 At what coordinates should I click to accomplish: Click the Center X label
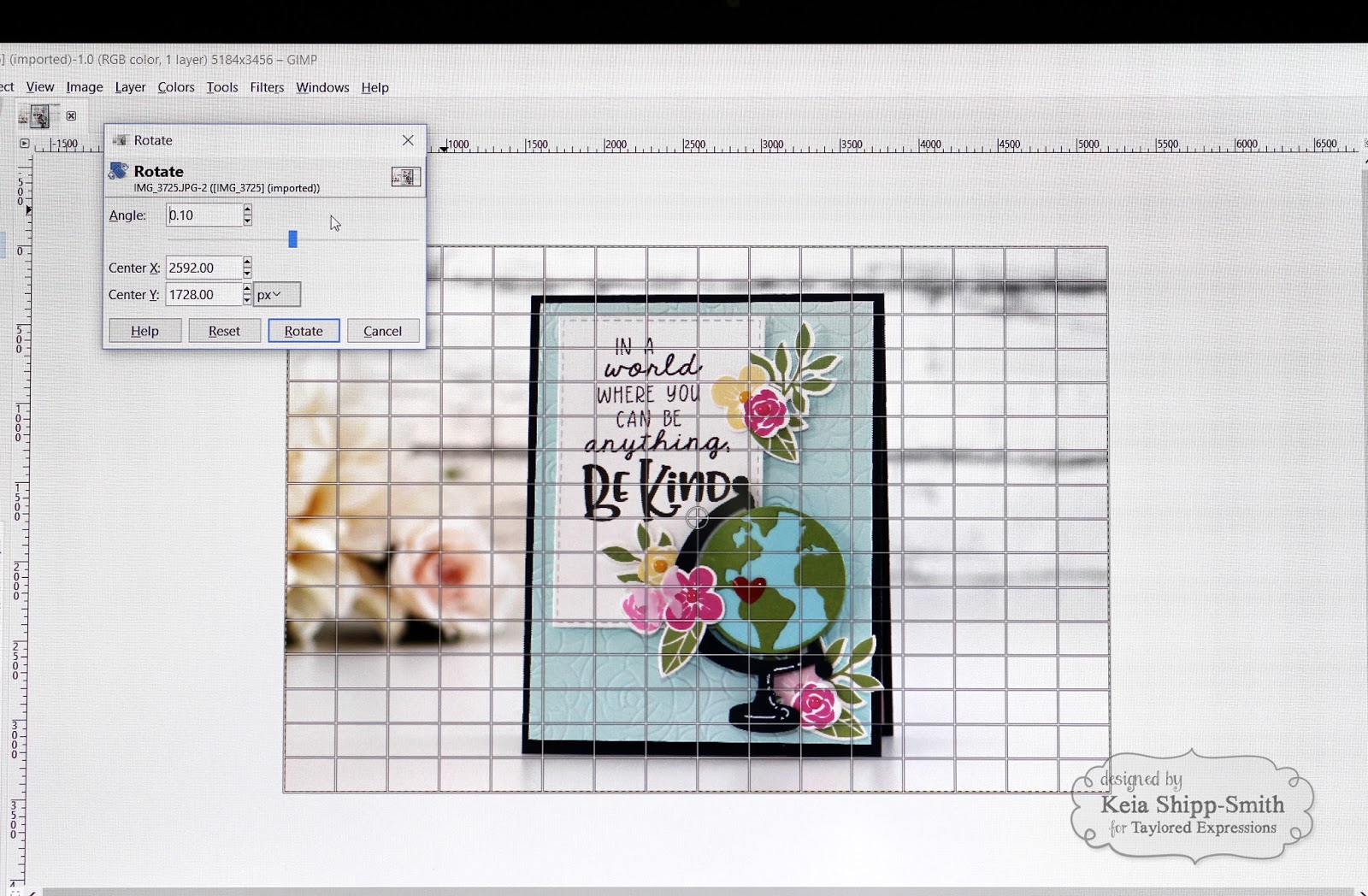(134, 268)
